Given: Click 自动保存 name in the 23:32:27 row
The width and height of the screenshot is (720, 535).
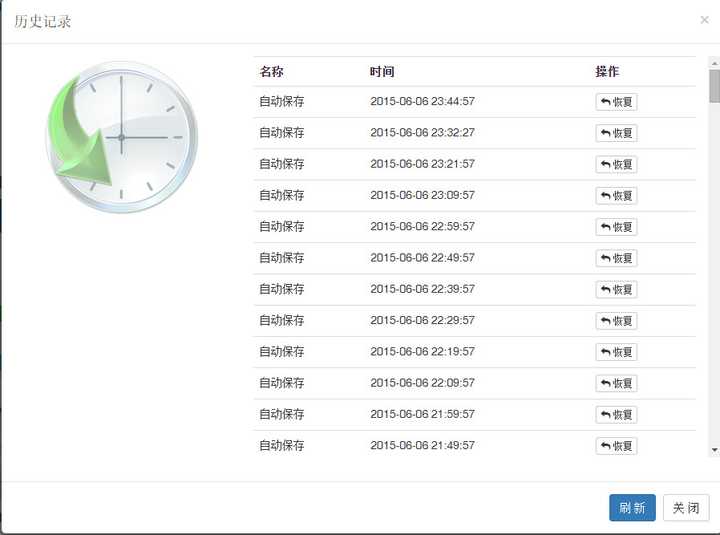Looking at the screenshot, I should coord(281,132).
